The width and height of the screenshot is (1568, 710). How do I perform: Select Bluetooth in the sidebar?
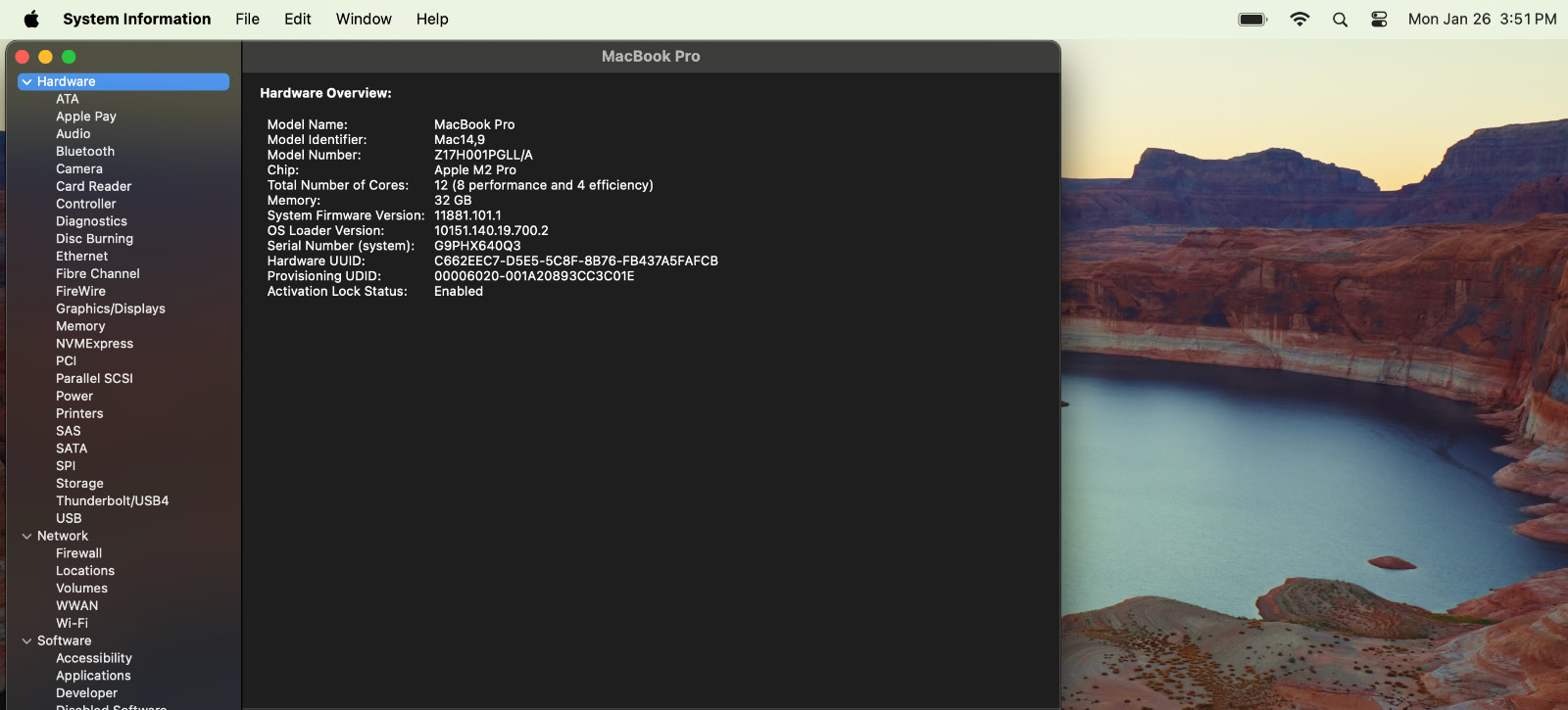[x=85, y=152]
